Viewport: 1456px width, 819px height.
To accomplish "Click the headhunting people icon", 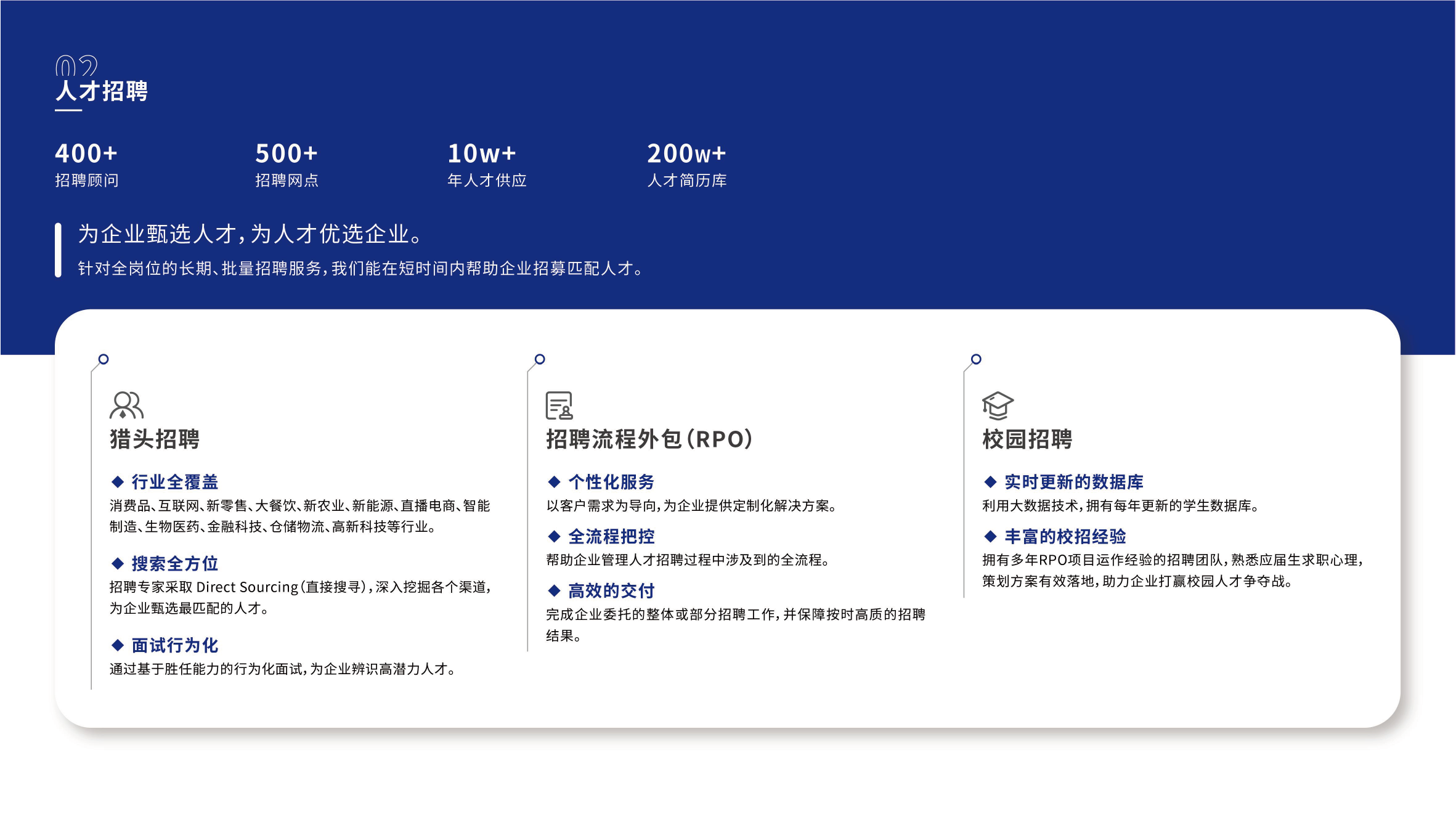I will 126,405.
